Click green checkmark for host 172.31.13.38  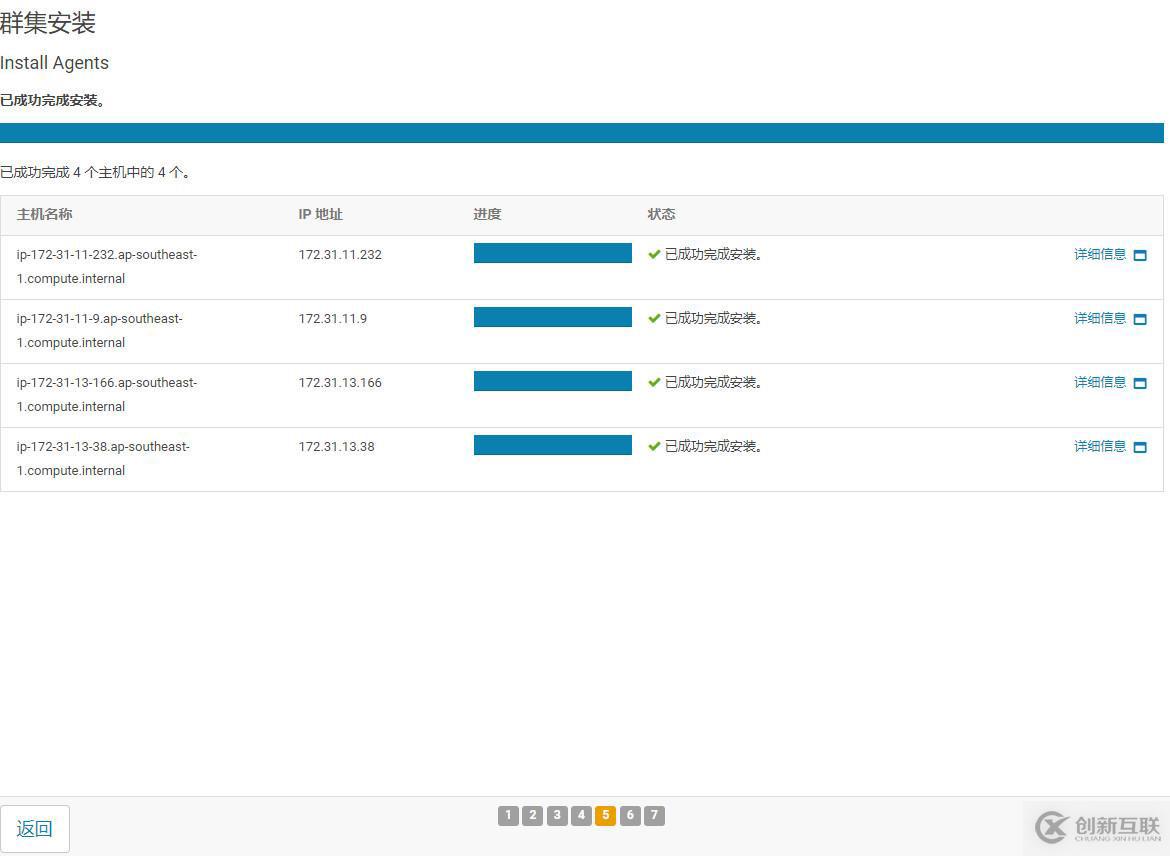(x=654, y=447)
